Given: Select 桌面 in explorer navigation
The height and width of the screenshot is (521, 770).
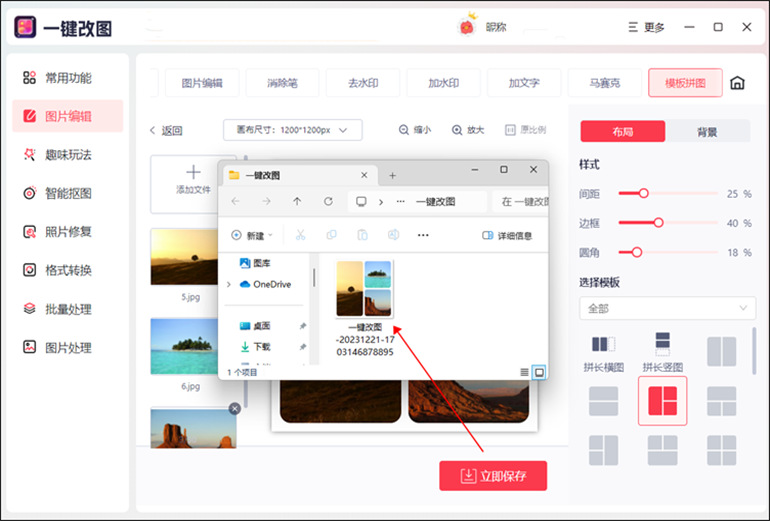Looking at the screenshot, I should 255,326.
